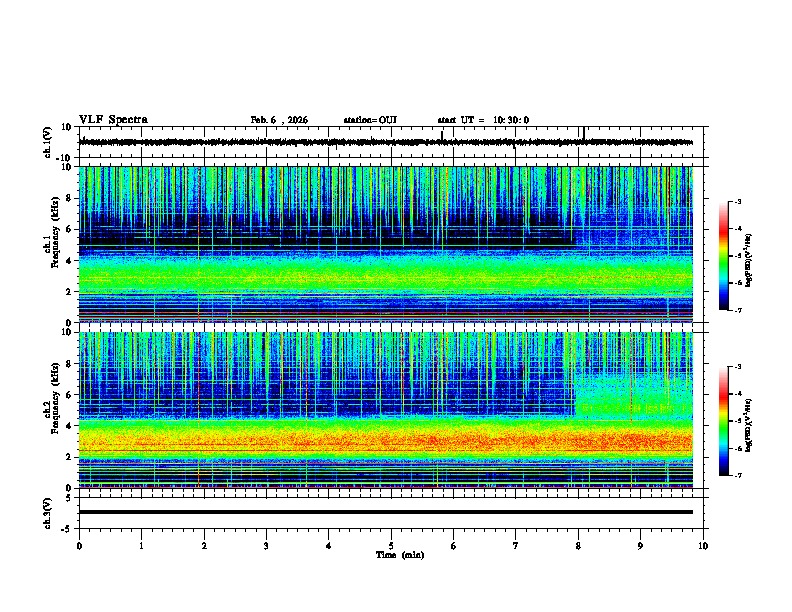792x612 pixels.
Task: Click the "1" tick on the Time axis
Action: tap(141, 546)
